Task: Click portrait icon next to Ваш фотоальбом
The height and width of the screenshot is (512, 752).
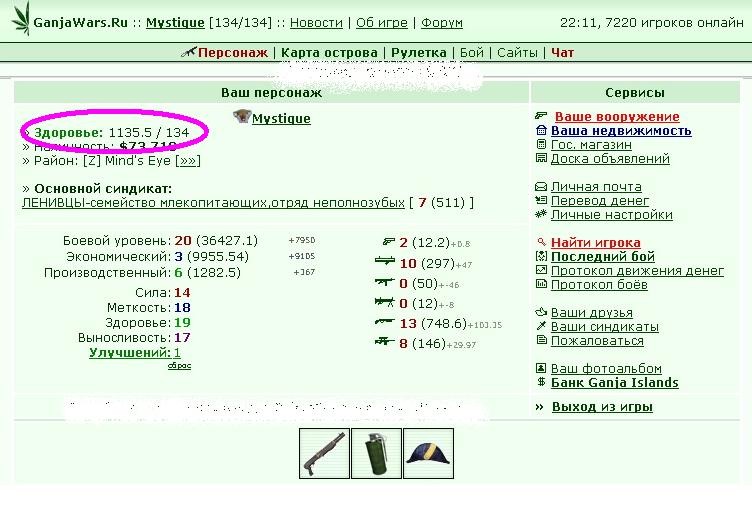Action: [x=541, y=368]
